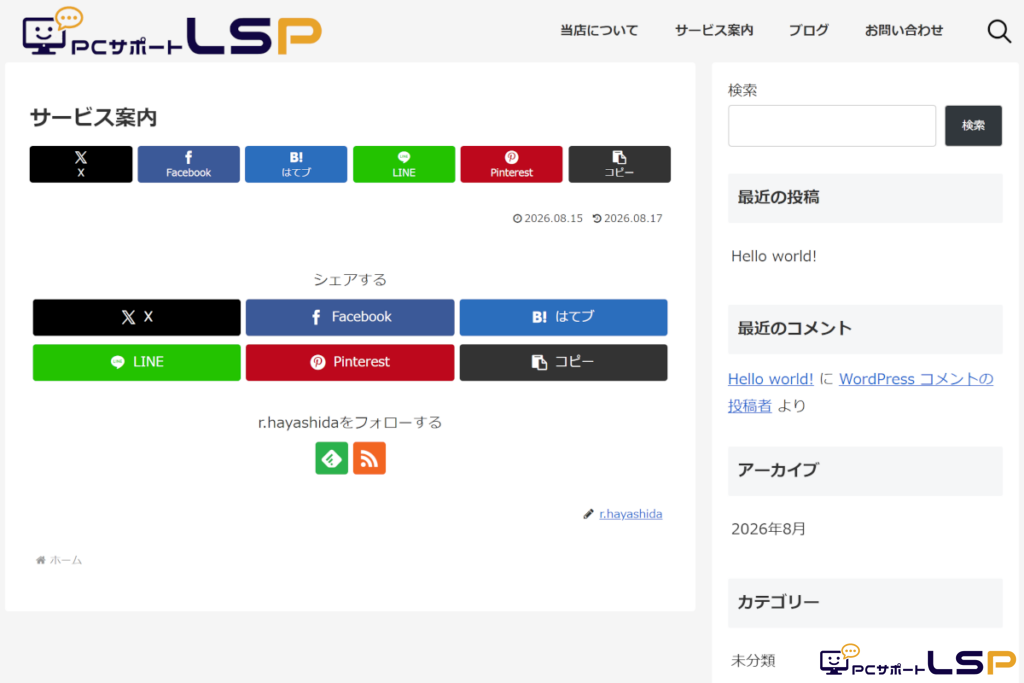Open 2026年8月 archive link
Image resolution: width=1024 pixels, height=683 pixels.
click(x=768, y=529)
